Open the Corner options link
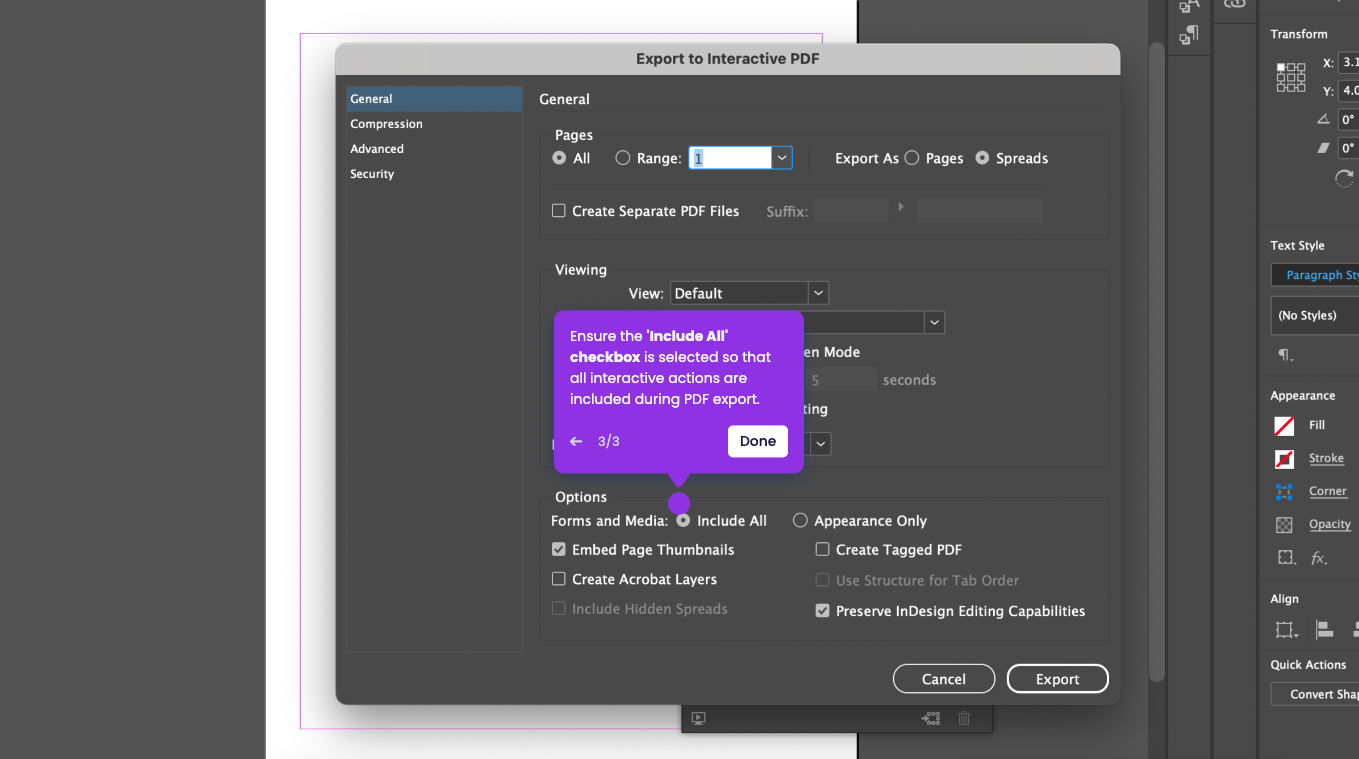Image resolution: width=1359 pixels, height=759 pixels. coord(1328,491)
